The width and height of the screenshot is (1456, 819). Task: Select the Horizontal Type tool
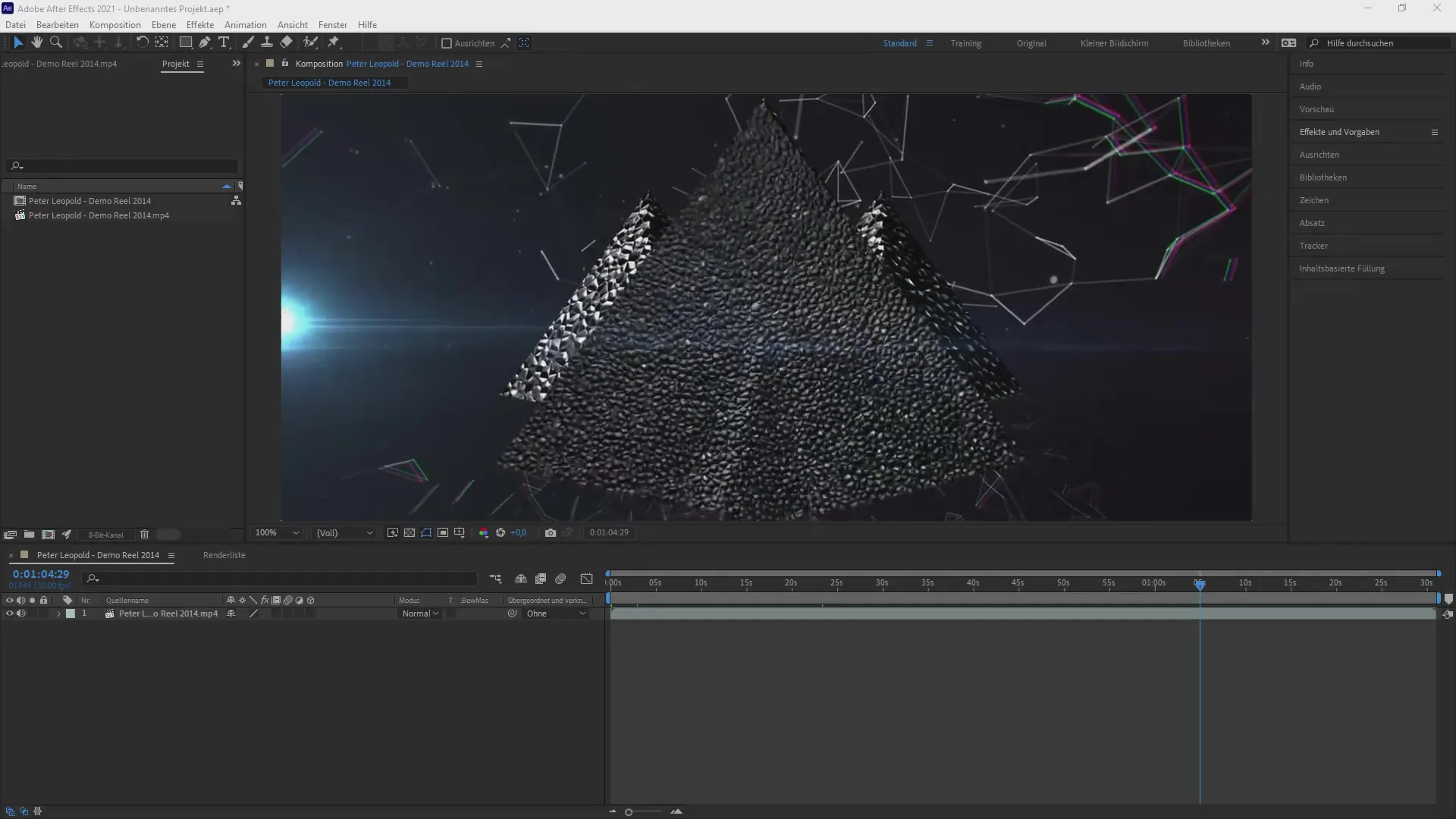click(224, 42)
